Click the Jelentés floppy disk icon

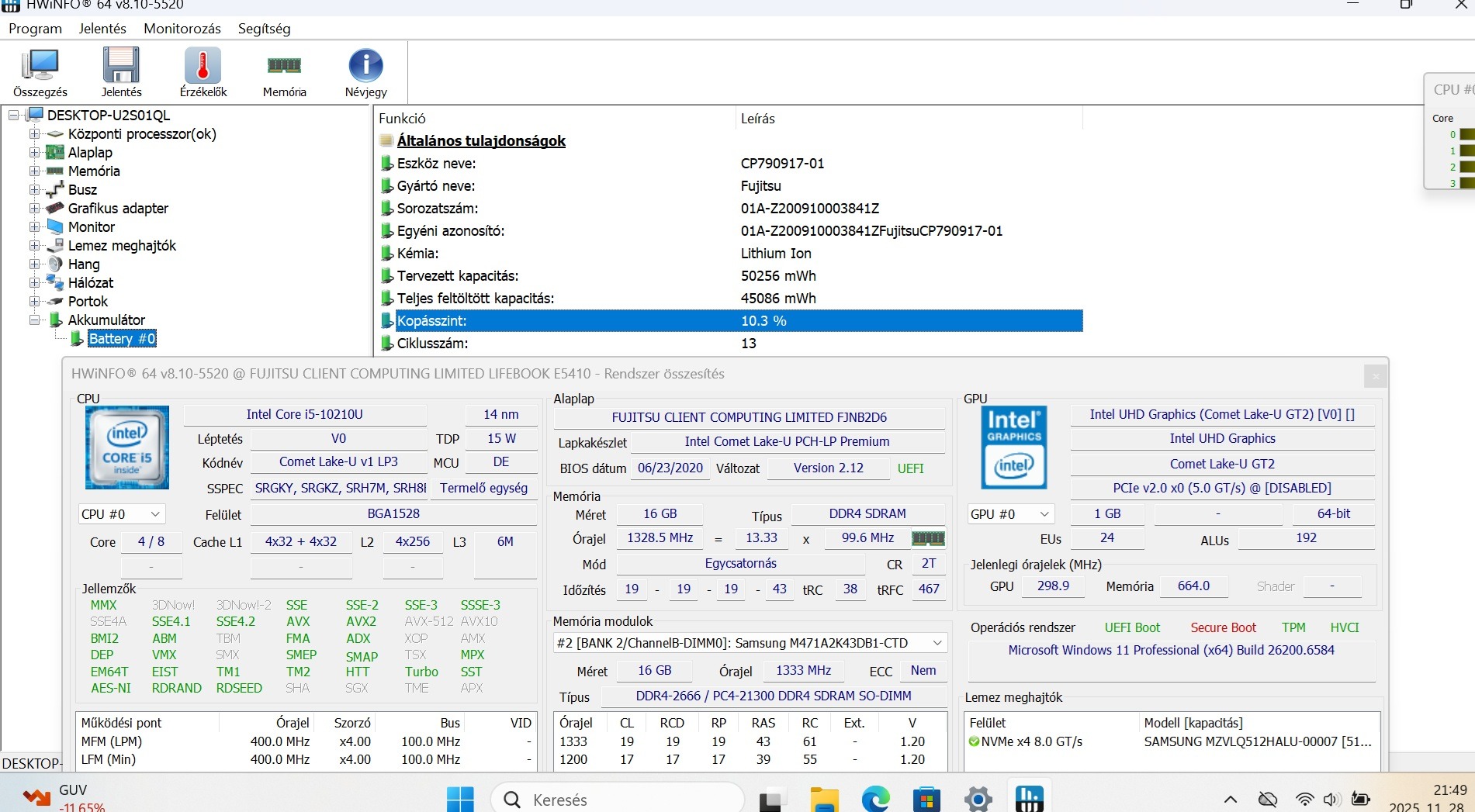pos(121,66)
